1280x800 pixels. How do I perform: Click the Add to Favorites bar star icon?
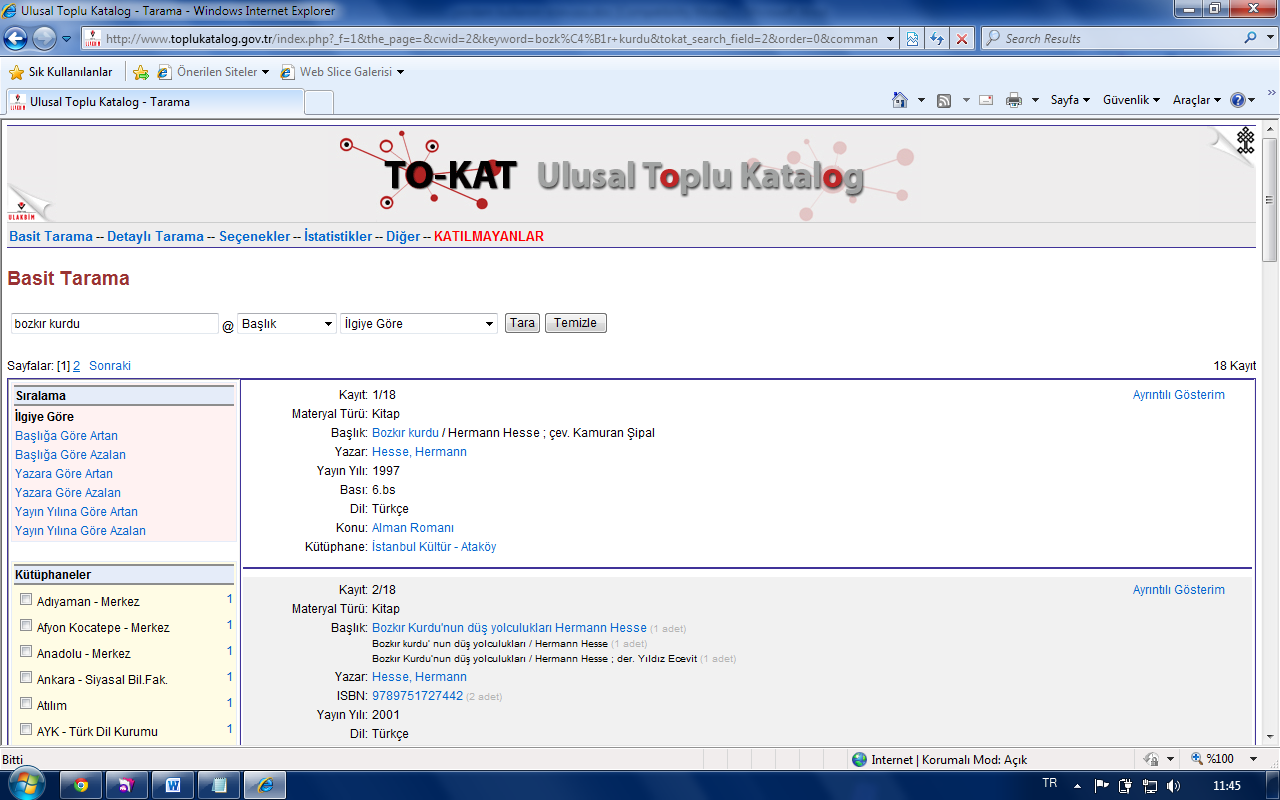[141, 72]
